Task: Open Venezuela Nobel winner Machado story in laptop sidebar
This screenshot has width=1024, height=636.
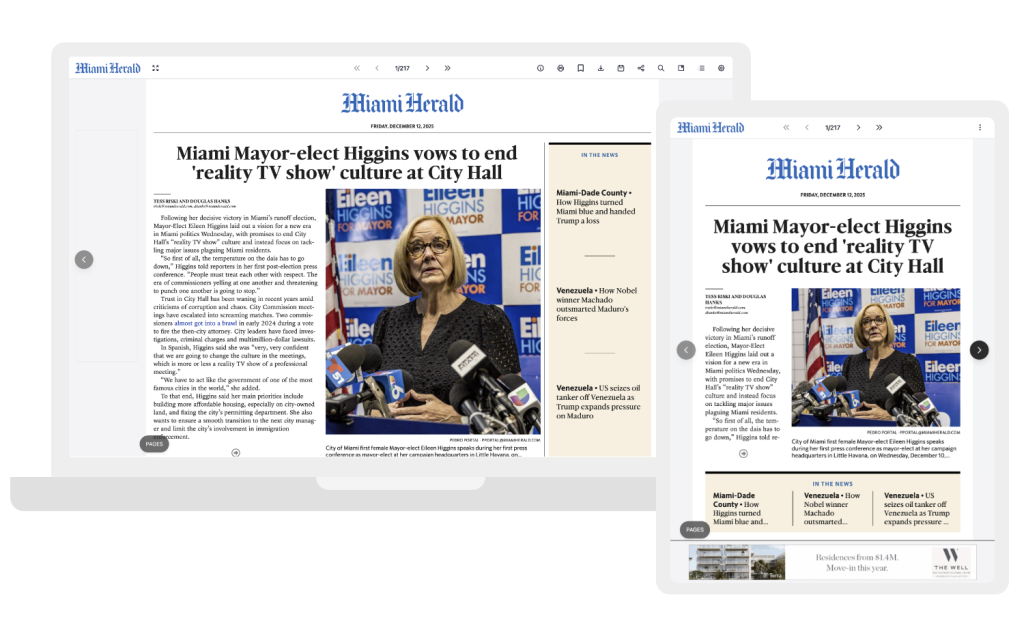Action: click(597, 304)
